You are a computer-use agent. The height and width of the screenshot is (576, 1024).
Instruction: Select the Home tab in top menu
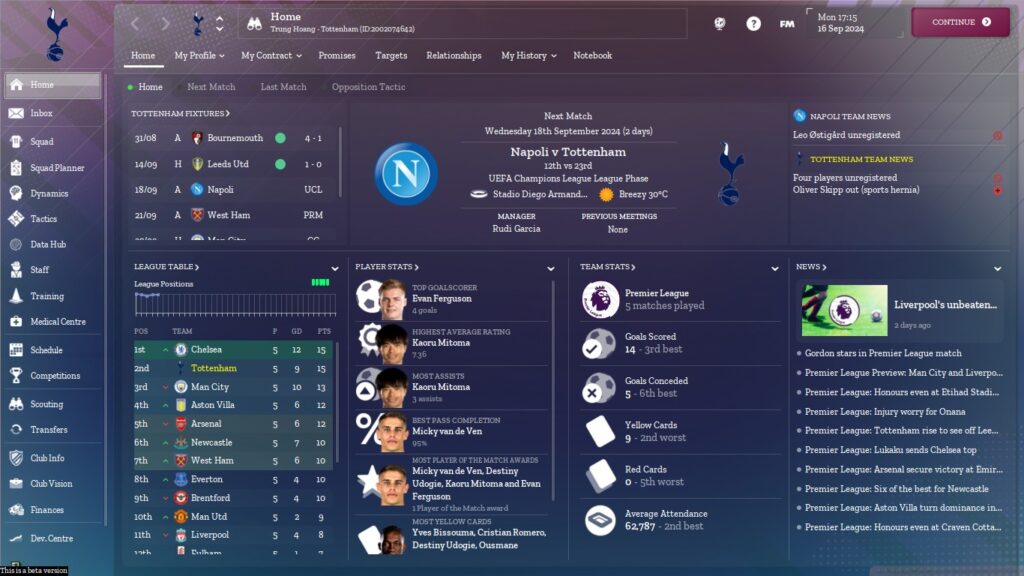(x=143, y=56)
